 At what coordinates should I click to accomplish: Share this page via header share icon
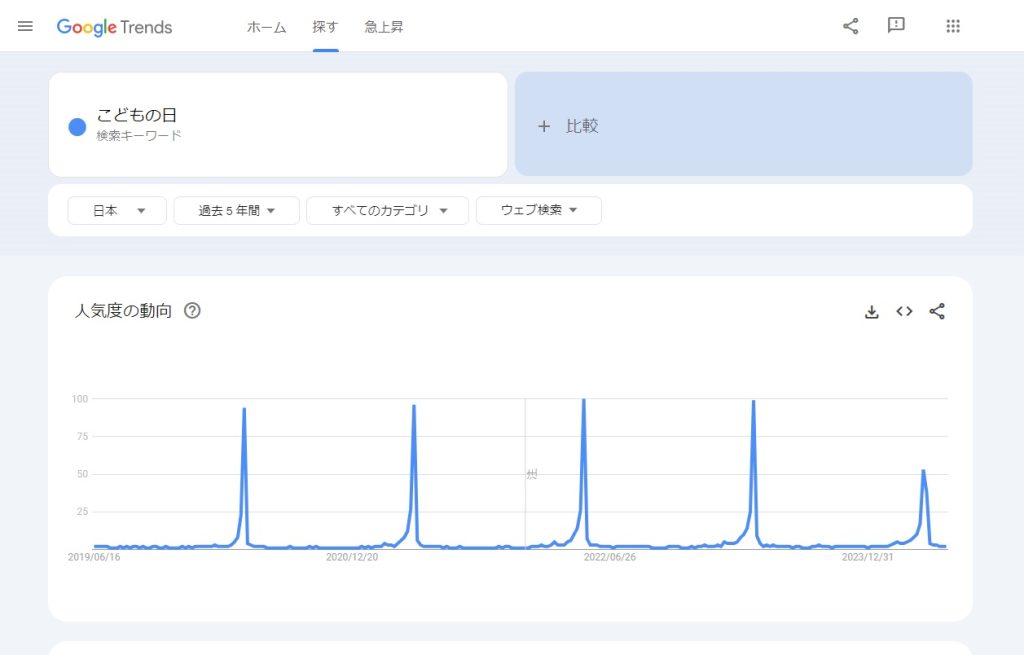pos(850,26)
